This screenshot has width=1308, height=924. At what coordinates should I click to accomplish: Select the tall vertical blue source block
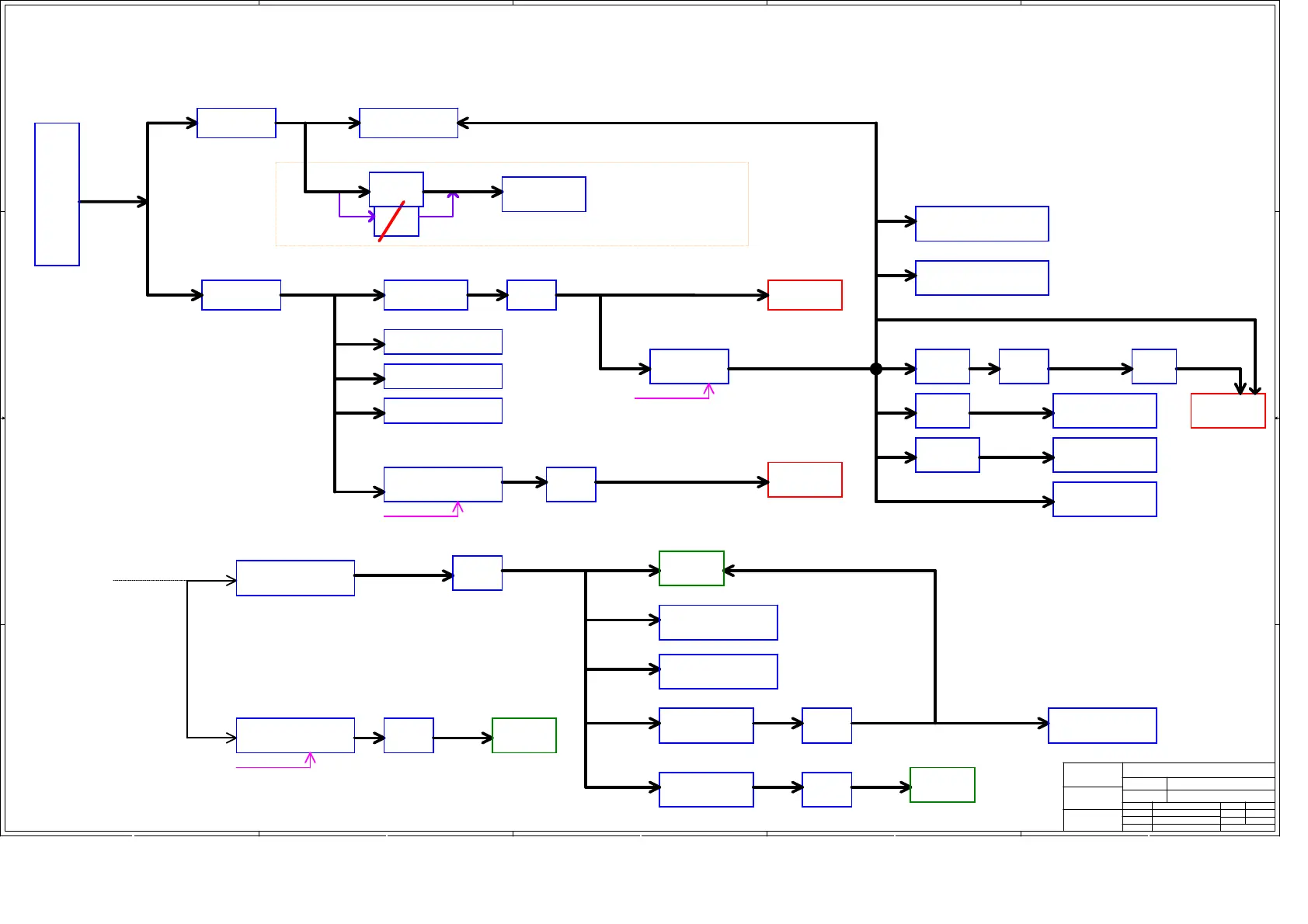[x=57, y=194]
